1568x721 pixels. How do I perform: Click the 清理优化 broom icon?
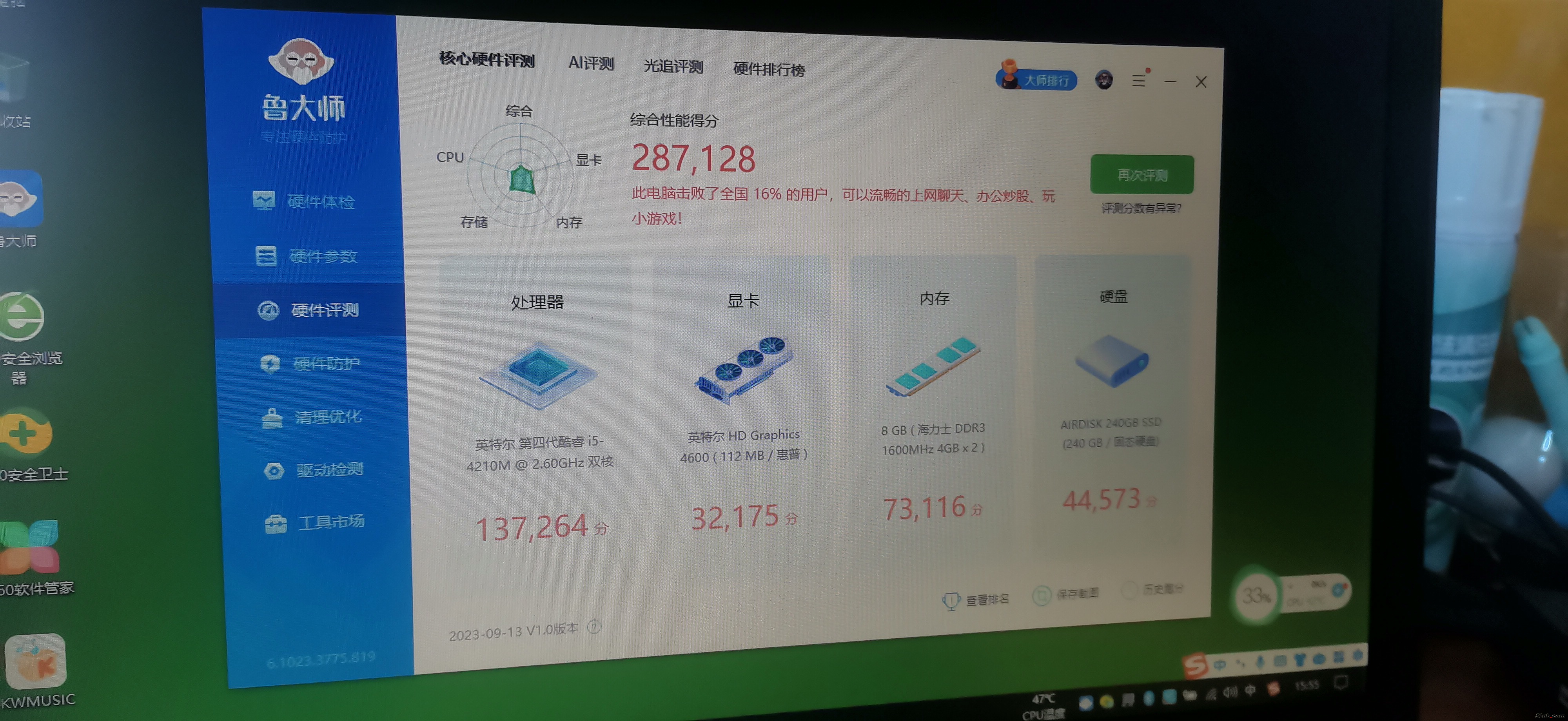[x=272, y=418]
